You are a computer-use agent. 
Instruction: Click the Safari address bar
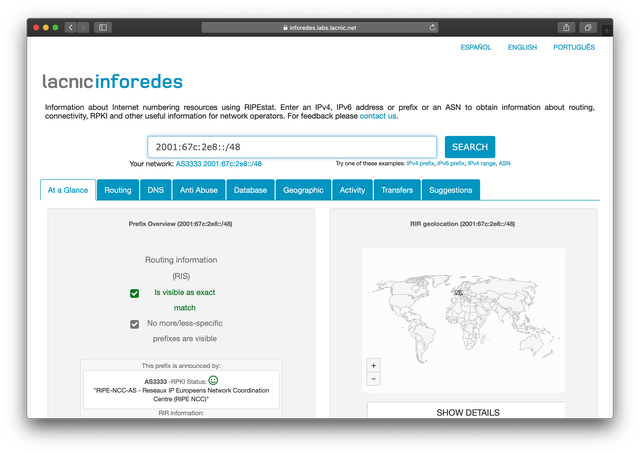[320, 28]
